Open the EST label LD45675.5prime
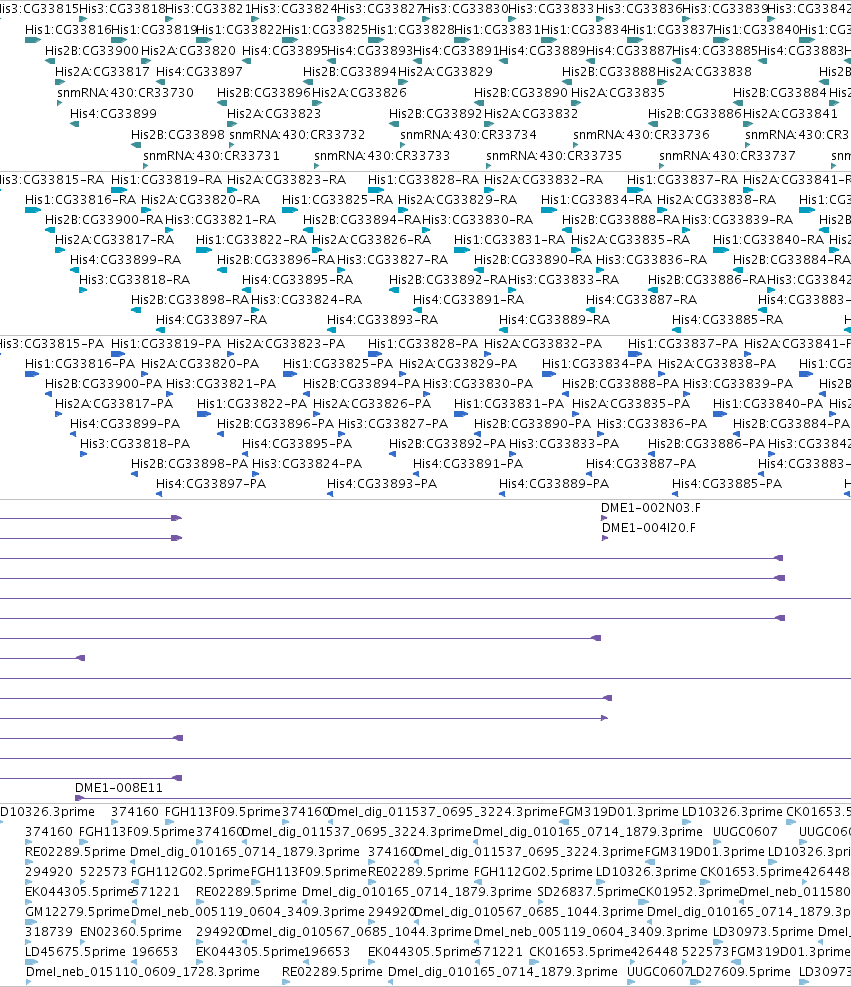 (x=76, y=952)
